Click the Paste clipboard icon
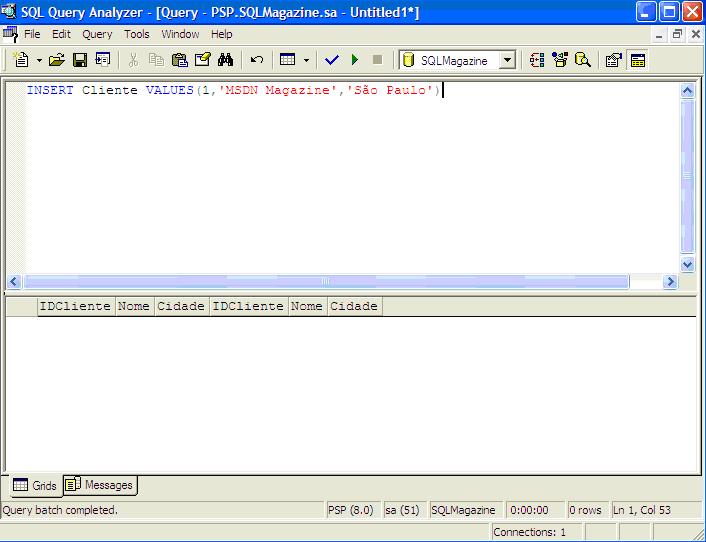Screen dimensions: 706x542 179,60
